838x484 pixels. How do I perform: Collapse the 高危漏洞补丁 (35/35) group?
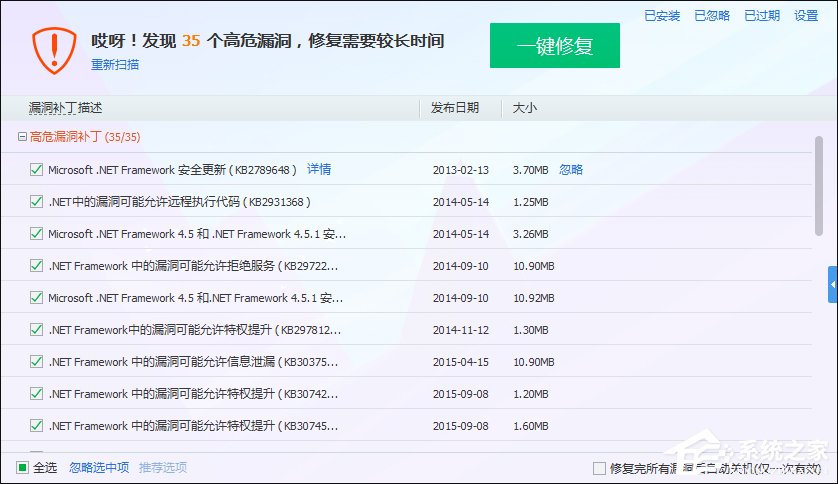tap(22, 137)
